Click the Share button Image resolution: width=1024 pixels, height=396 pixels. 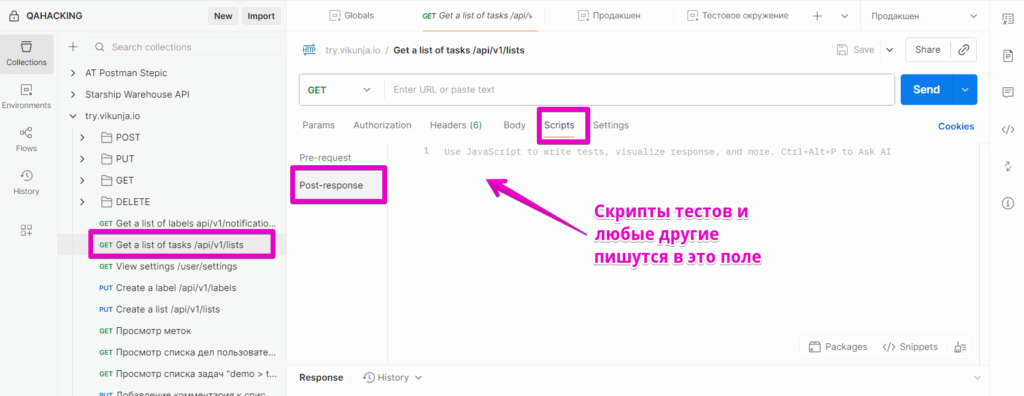[x=927, y=50]
